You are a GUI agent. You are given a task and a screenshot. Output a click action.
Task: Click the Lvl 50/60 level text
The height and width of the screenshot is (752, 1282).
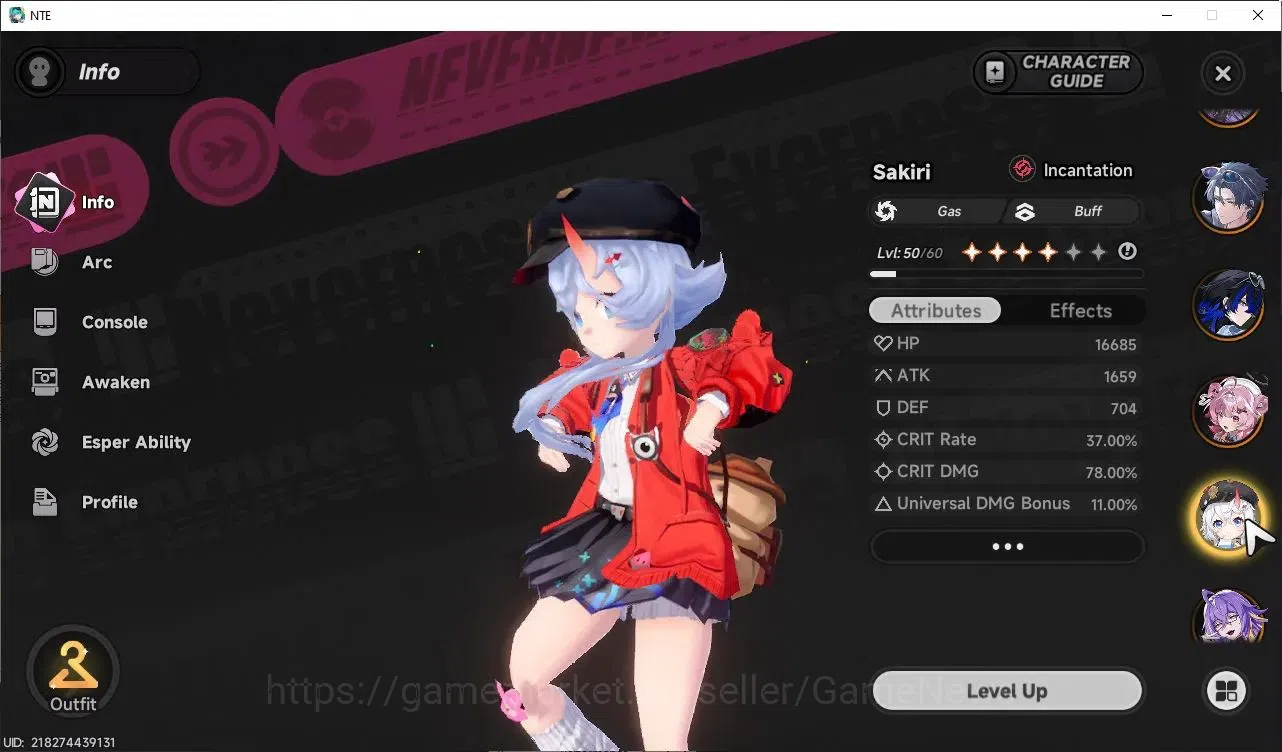[x=909, y=253]
